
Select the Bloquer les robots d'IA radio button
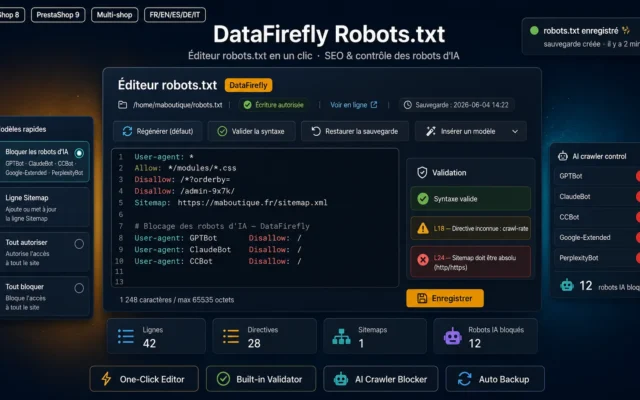(x=79, y=153)
